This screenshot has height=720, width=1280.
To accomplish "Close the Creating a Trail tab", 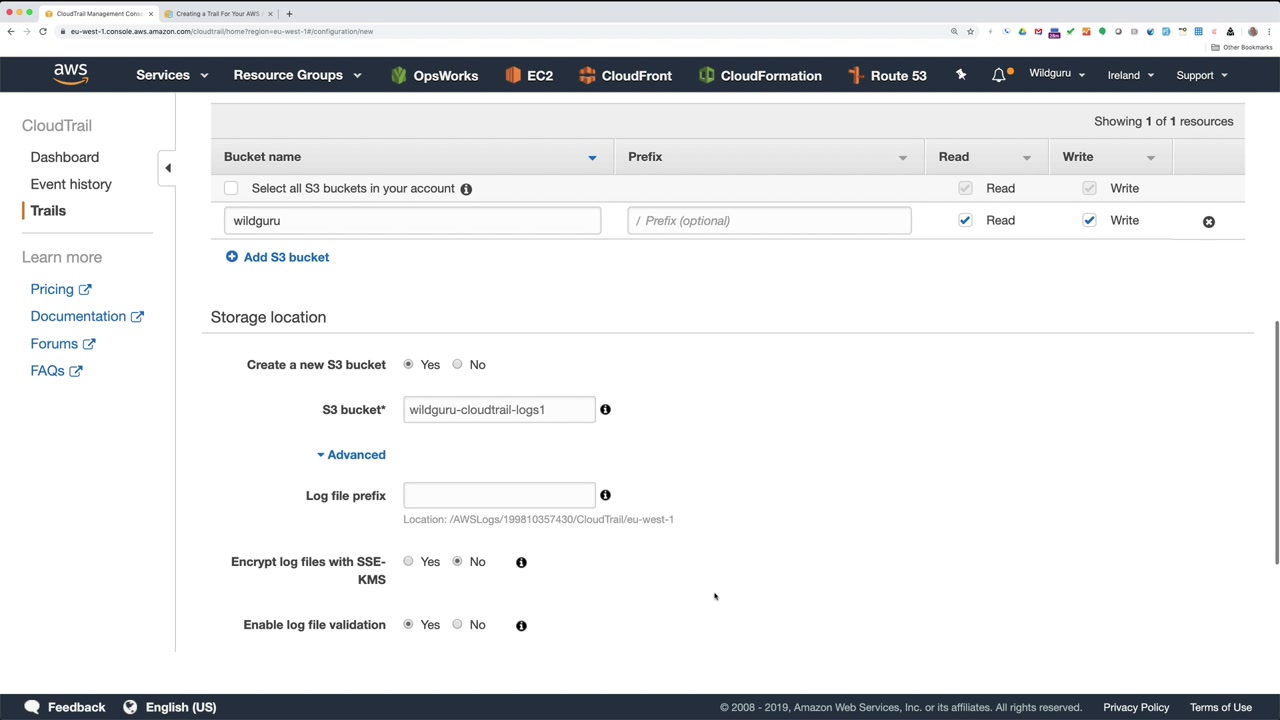I will coord(270,14).
